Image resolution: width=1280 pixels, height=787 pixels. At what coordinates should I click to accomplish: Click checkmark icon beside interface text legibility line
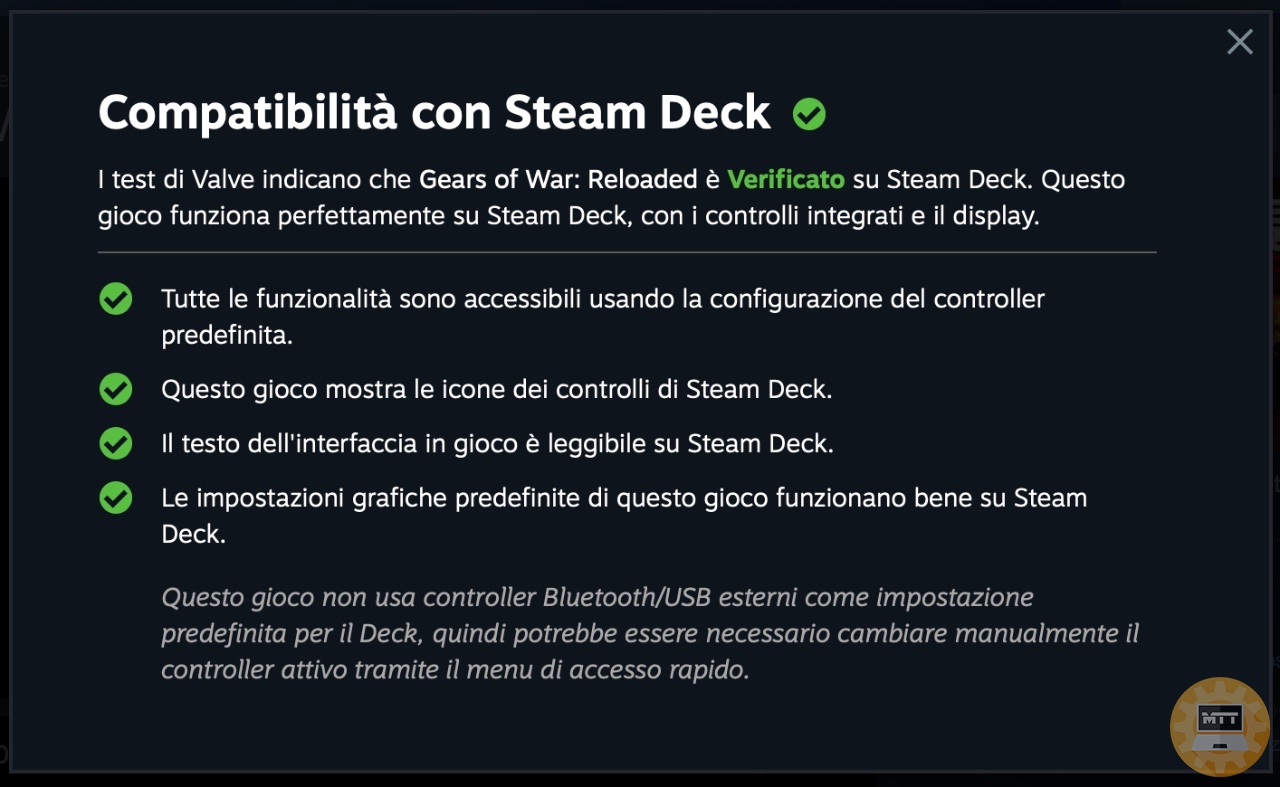116,443
